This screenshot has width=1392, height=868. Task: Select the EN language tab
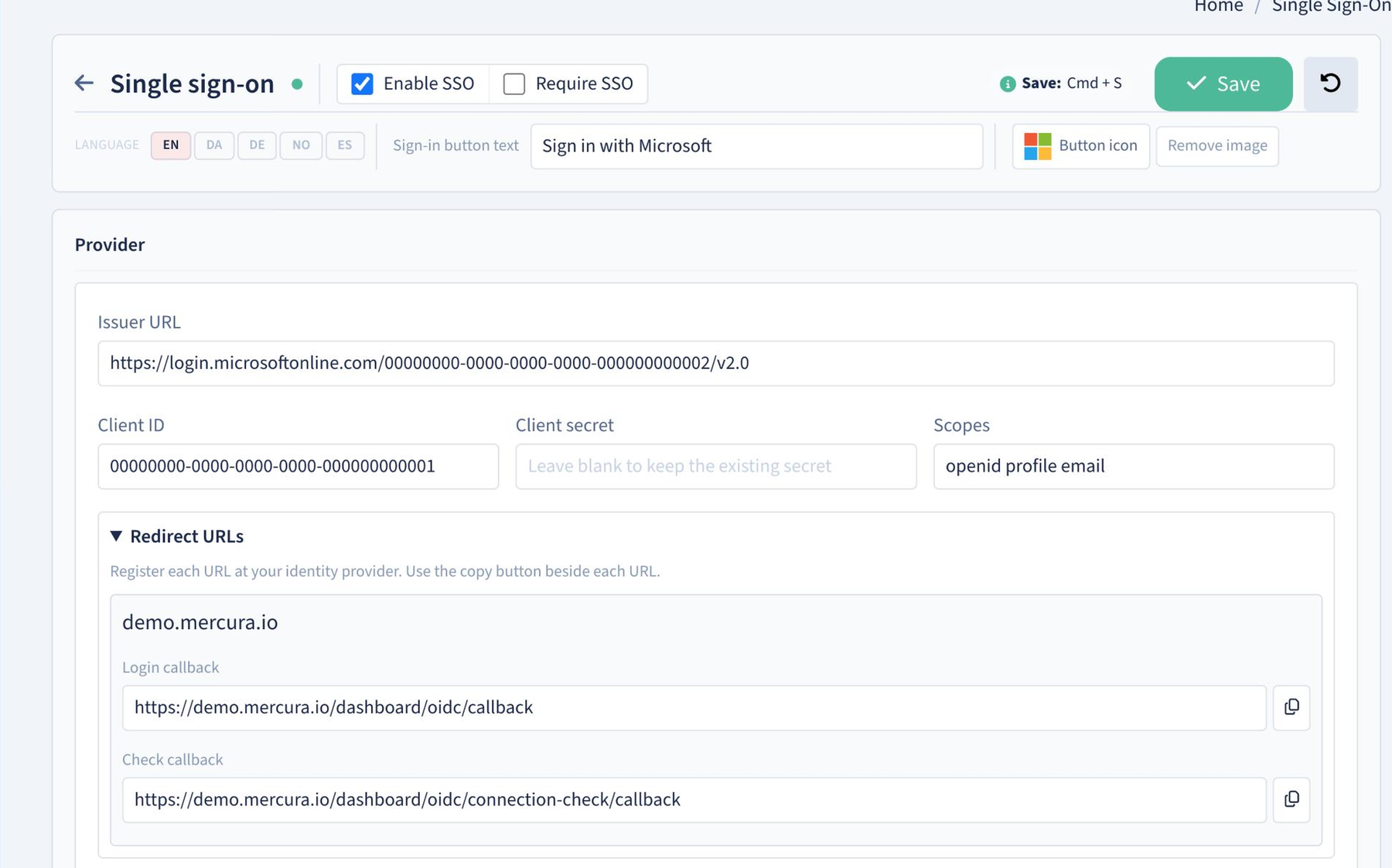171,145
